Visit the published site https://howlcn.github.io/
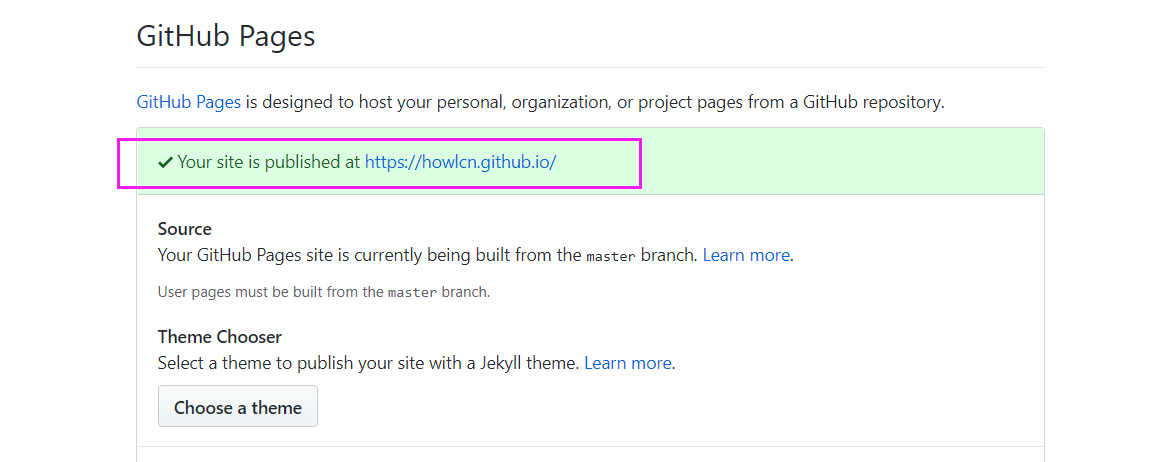Viewport: 1151px width, 462px height. pos(460,162)
